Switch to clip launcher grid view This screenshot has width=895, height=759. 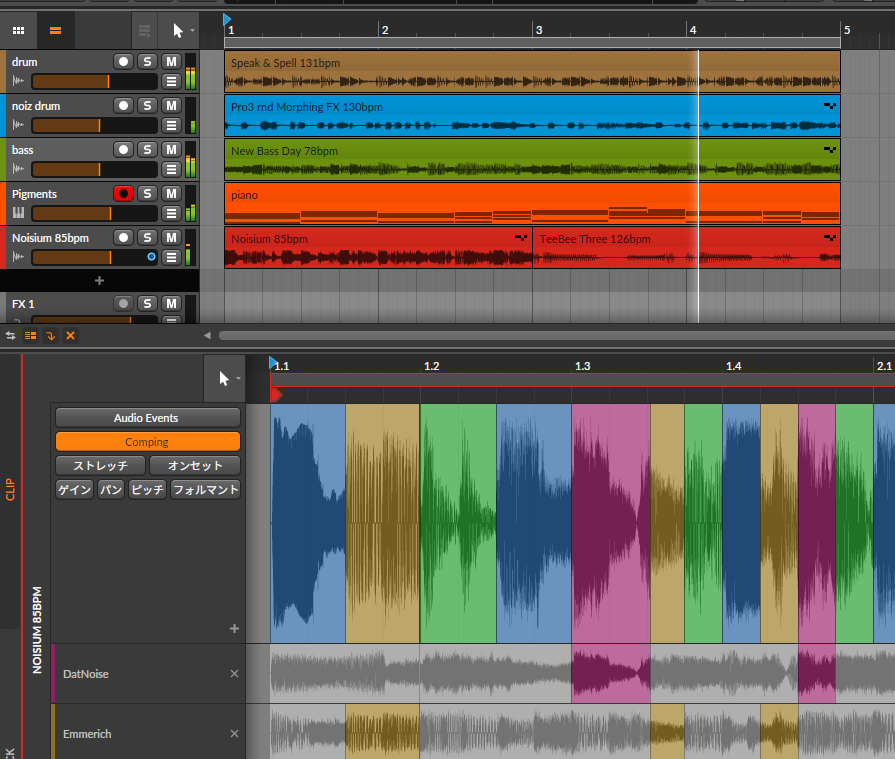tap(19, 30)
